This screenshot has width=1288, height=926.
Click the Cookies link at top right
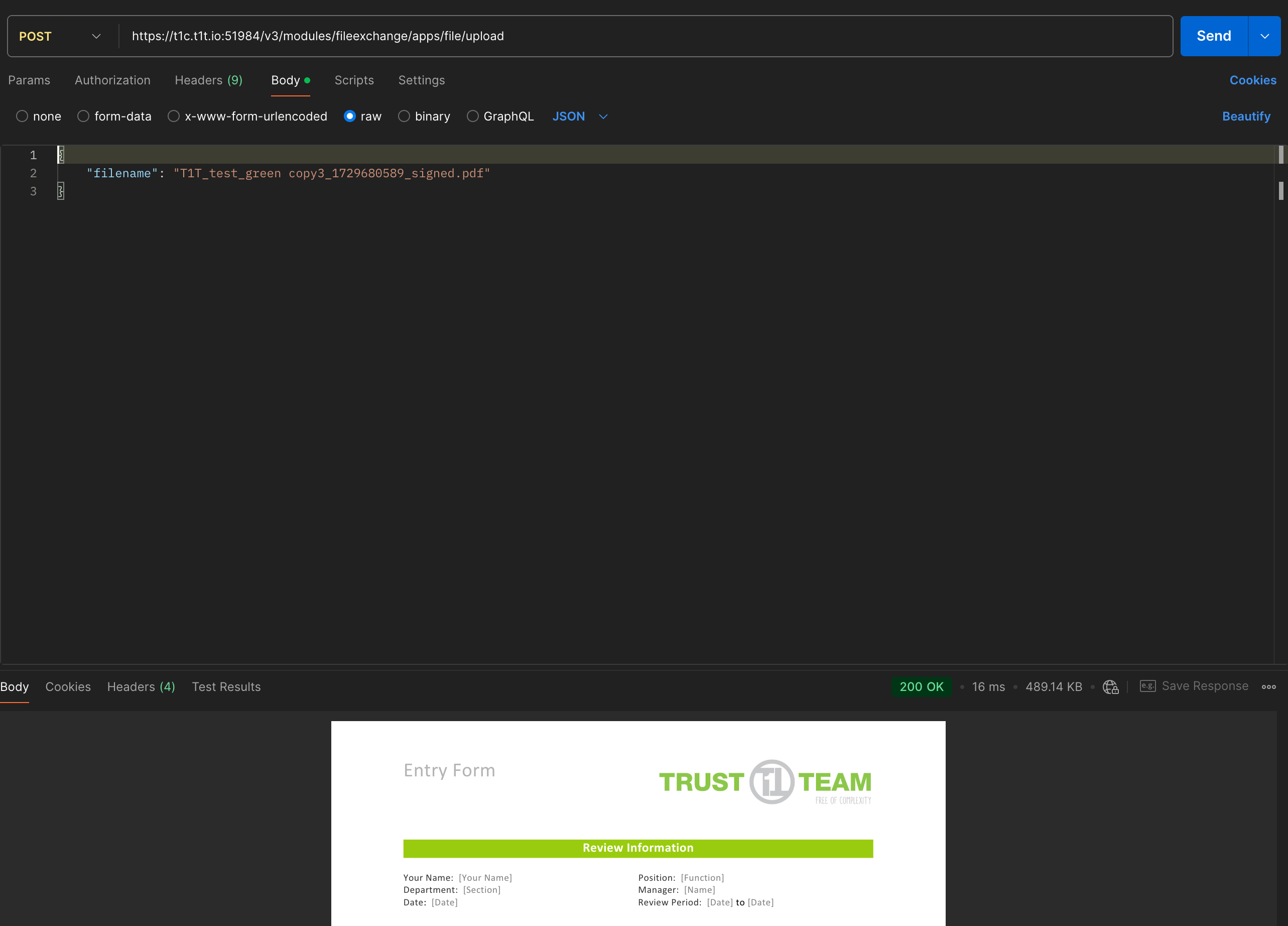pyautogui.click(x=1252, y=80)
